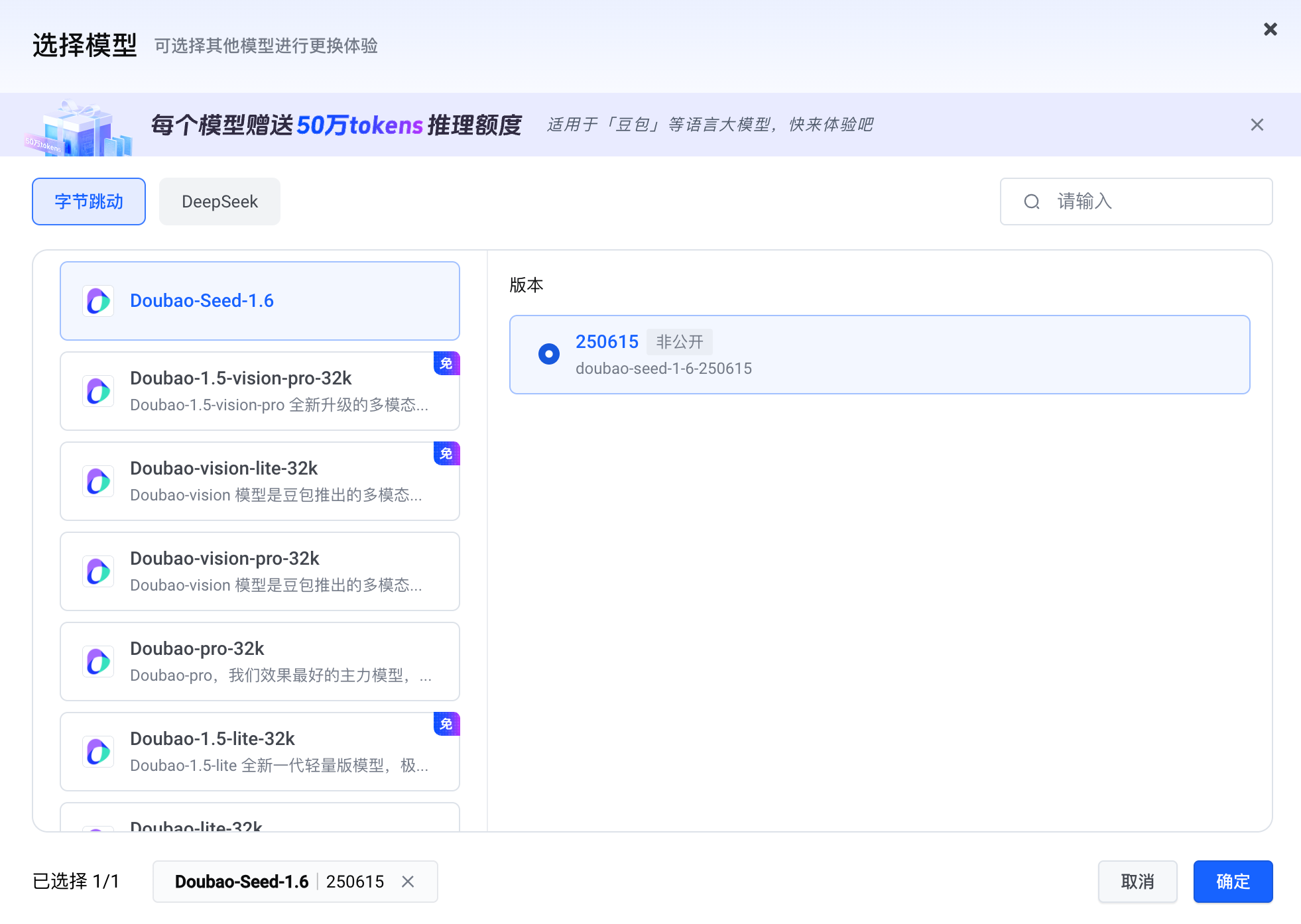The width and height of the screenshot is (1301, 924).
Task: Click the Doubao-vision-pro-32k logo icon
Action: point(98,571)
